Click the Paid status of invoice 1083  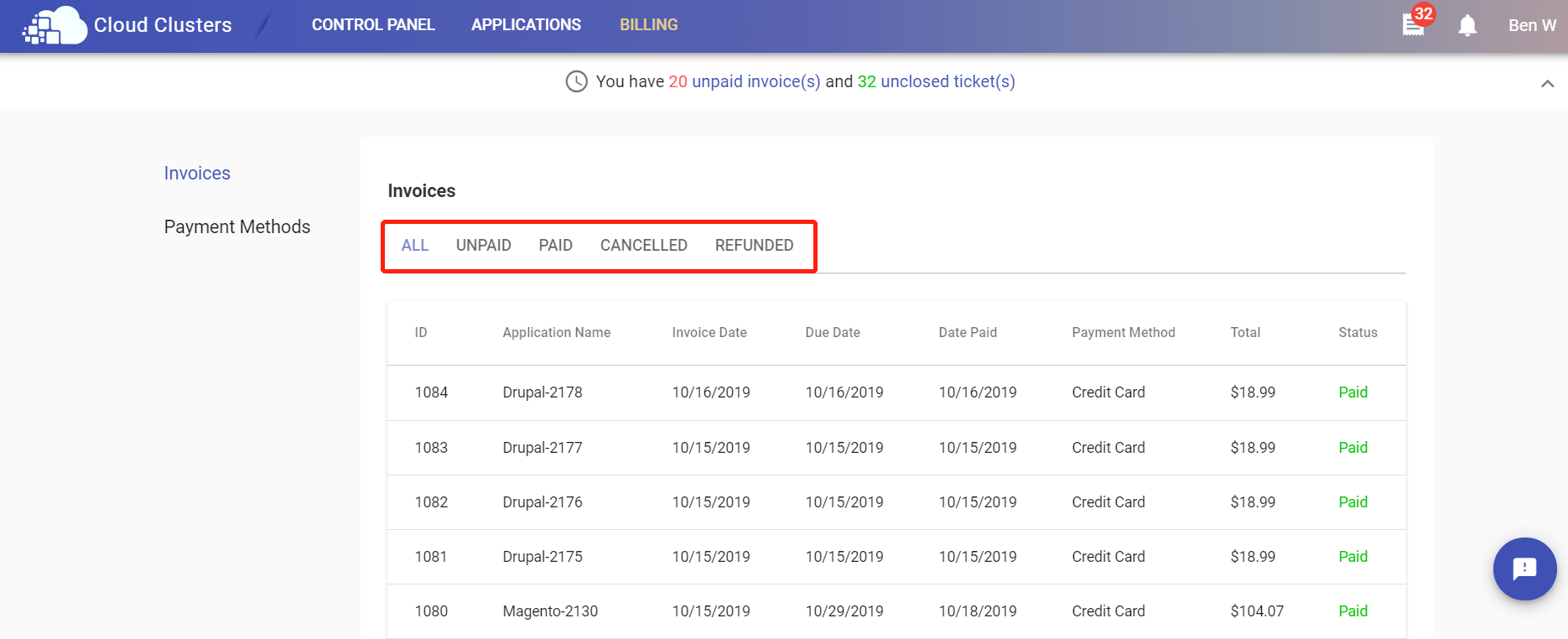[x=1353, y=447]
